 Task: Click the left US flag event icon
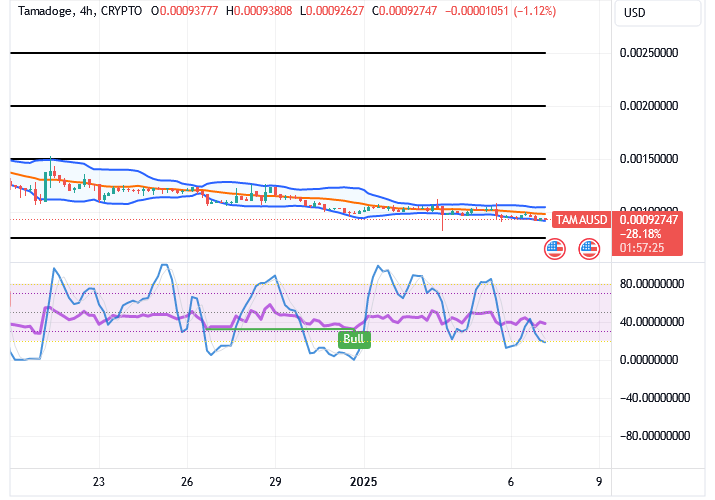coord(554,248)
